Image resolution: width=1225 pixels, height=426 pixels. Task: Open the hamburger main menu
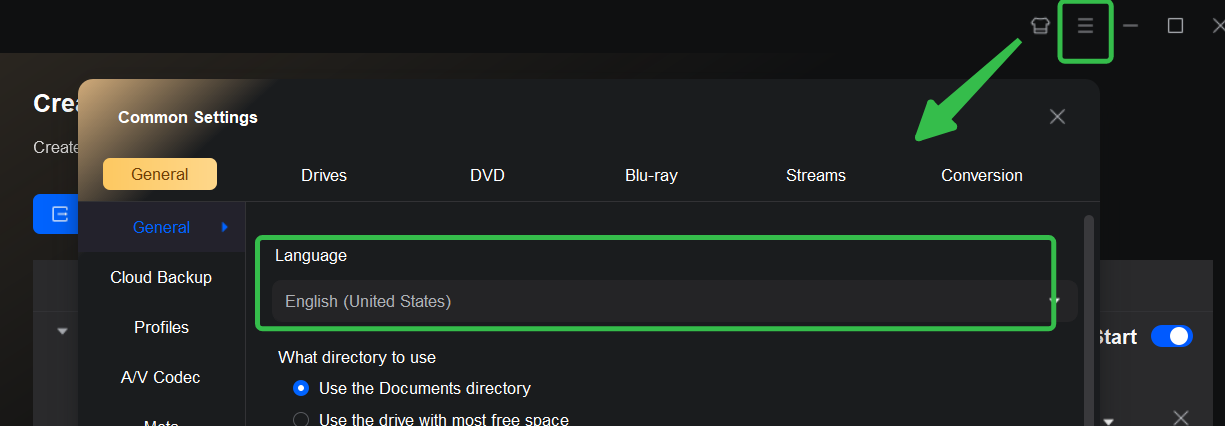pyautogui.click(x=1085, y=26)
